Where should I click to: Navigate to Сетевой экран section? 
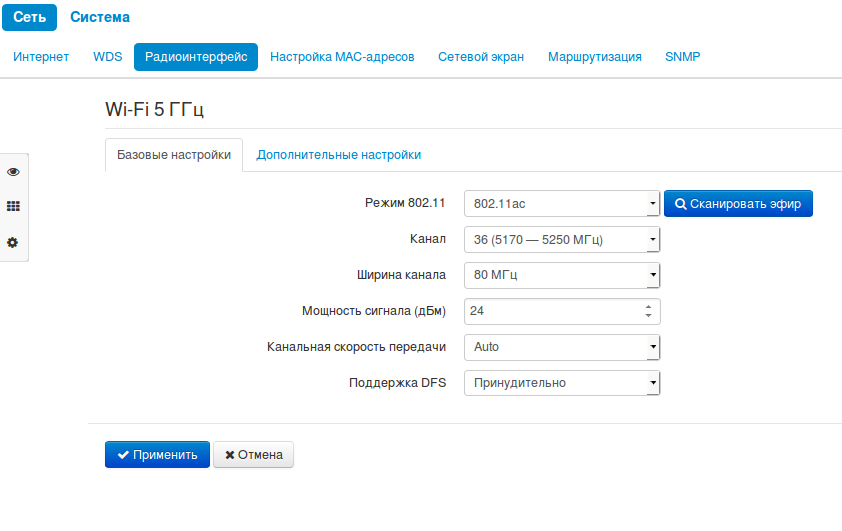tap(481, 57)
